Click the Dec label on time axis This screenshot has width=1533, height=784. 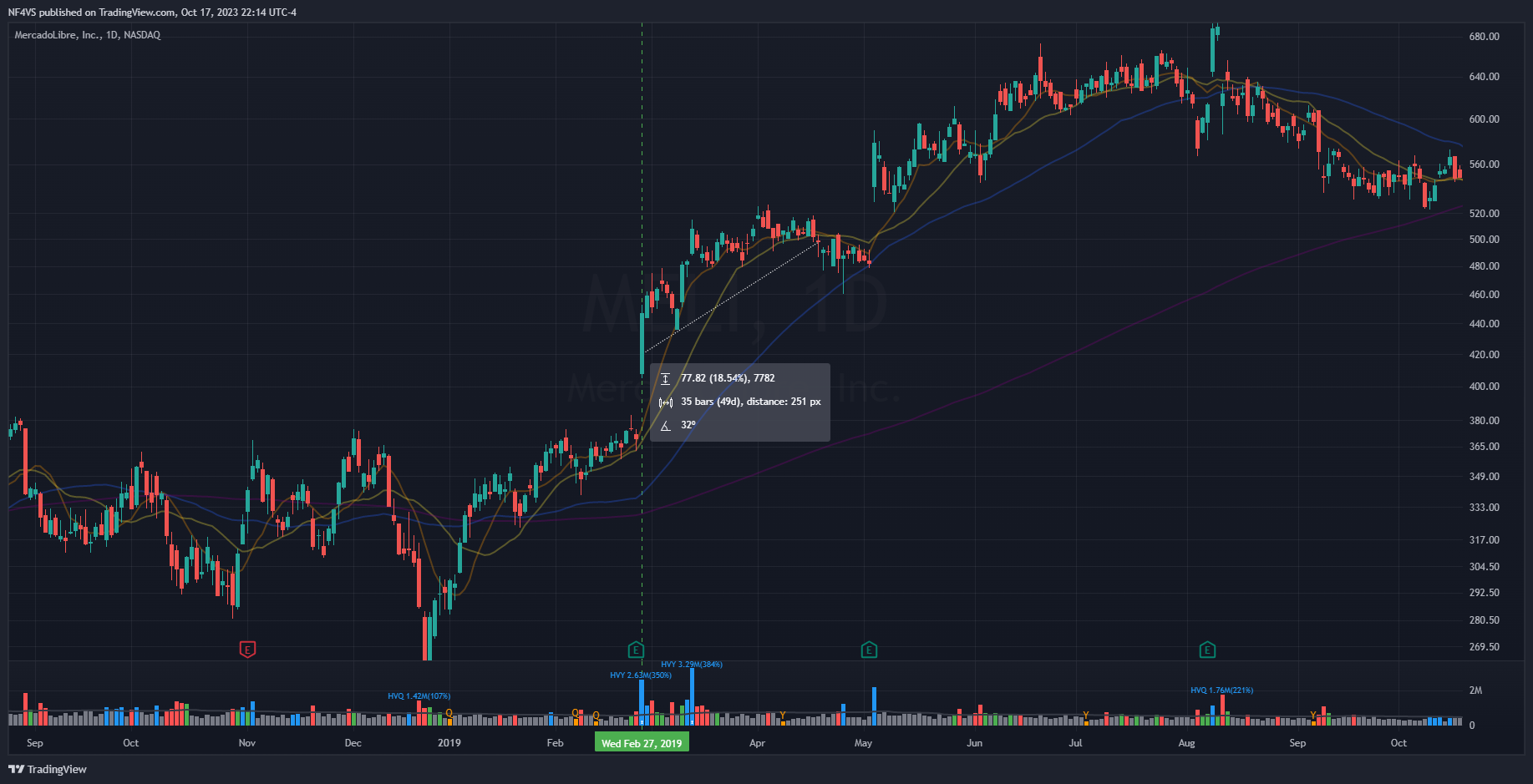click(353, 743)
